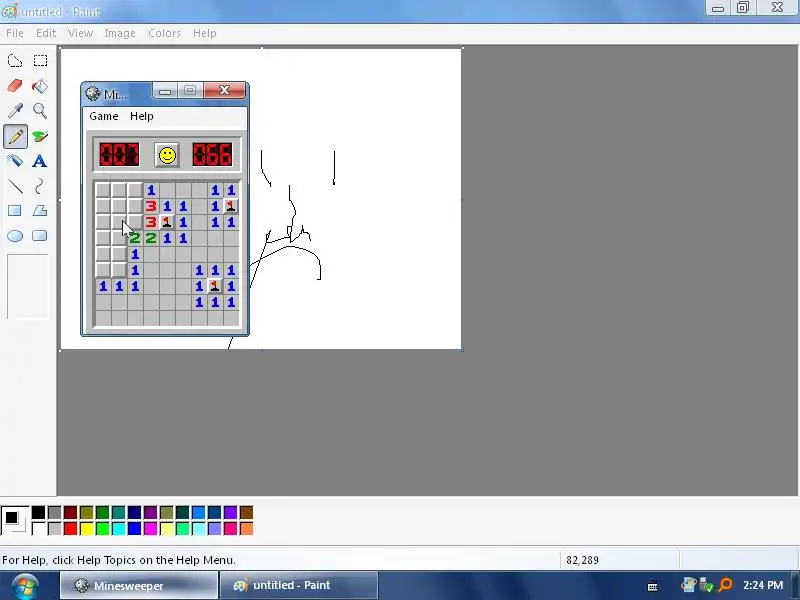This screenshot has height=600, width=800.
Task: Open the Image menu
Action: pyautogui.click(x=119, y=33)
